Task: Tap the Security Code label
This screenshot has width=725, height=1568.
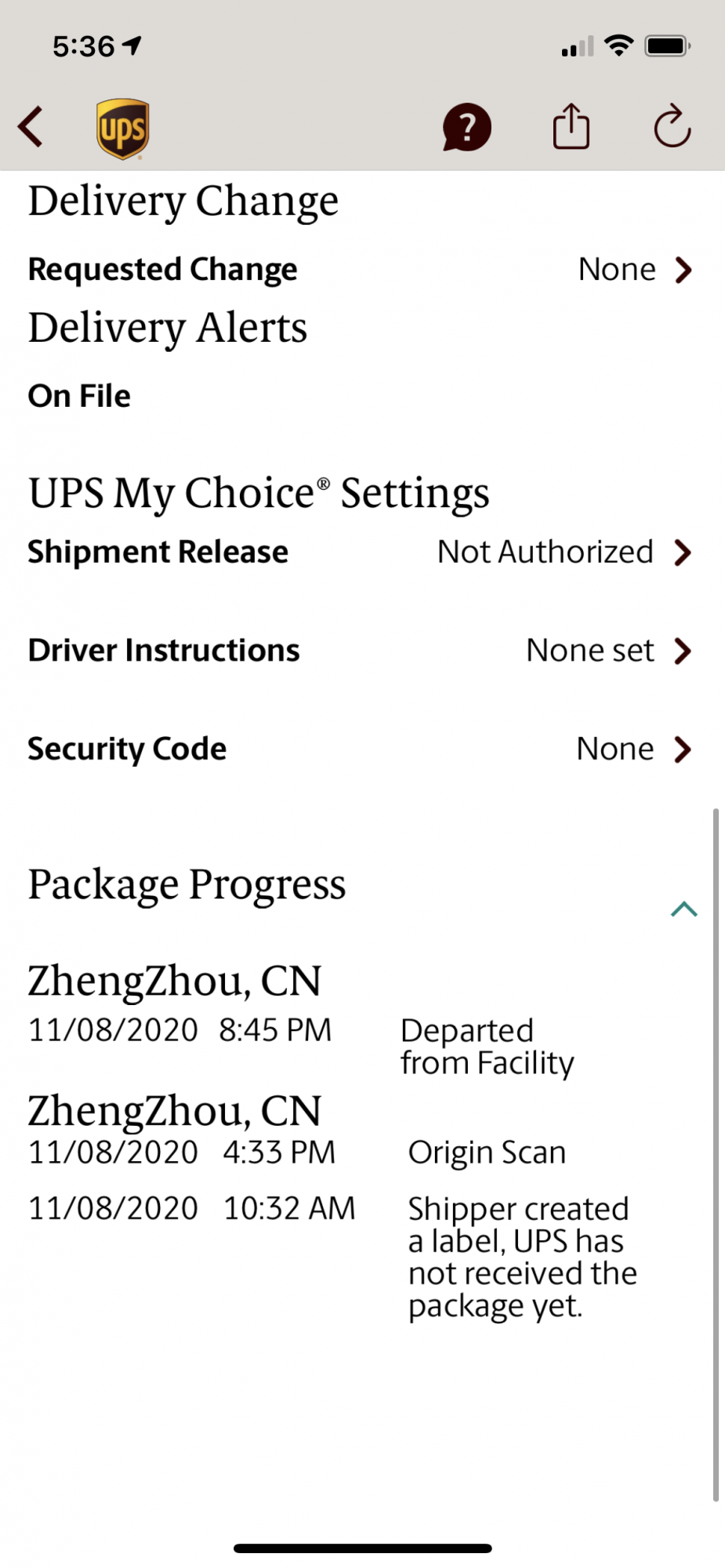Action: pyautogui.click(x=127, y=750)
